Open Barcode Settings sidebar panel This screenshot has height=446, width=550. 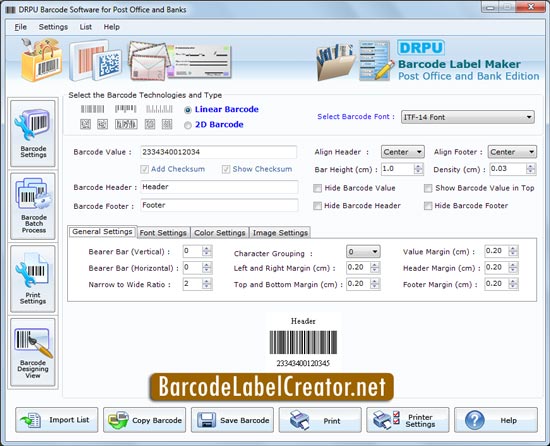33,133
